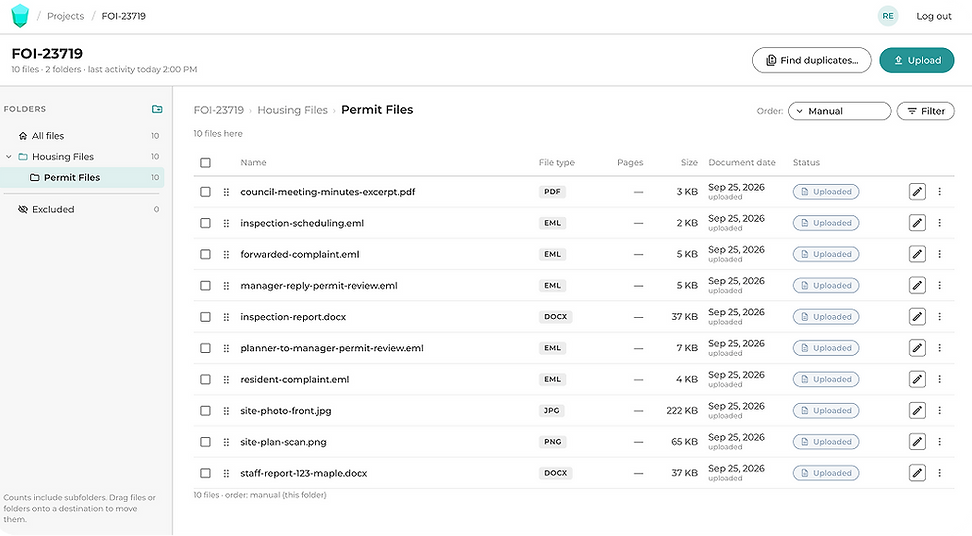Open three-dot menu for staff-report-123-maple.docx
Viewport: 972px width, 536px height.
coord(940,473)
